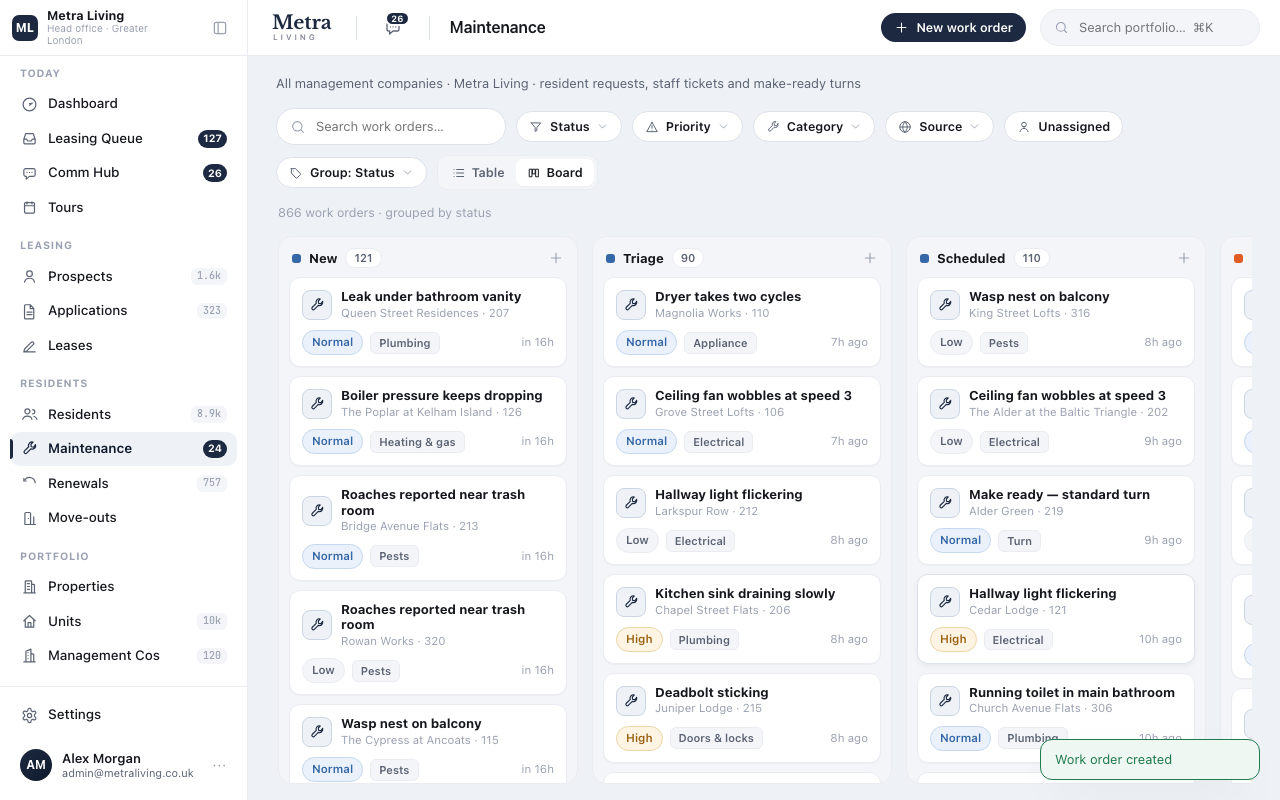Click the High priority tag on Deadbolt sticking
Screen dimensions: 1280x800
click(639, 738)
